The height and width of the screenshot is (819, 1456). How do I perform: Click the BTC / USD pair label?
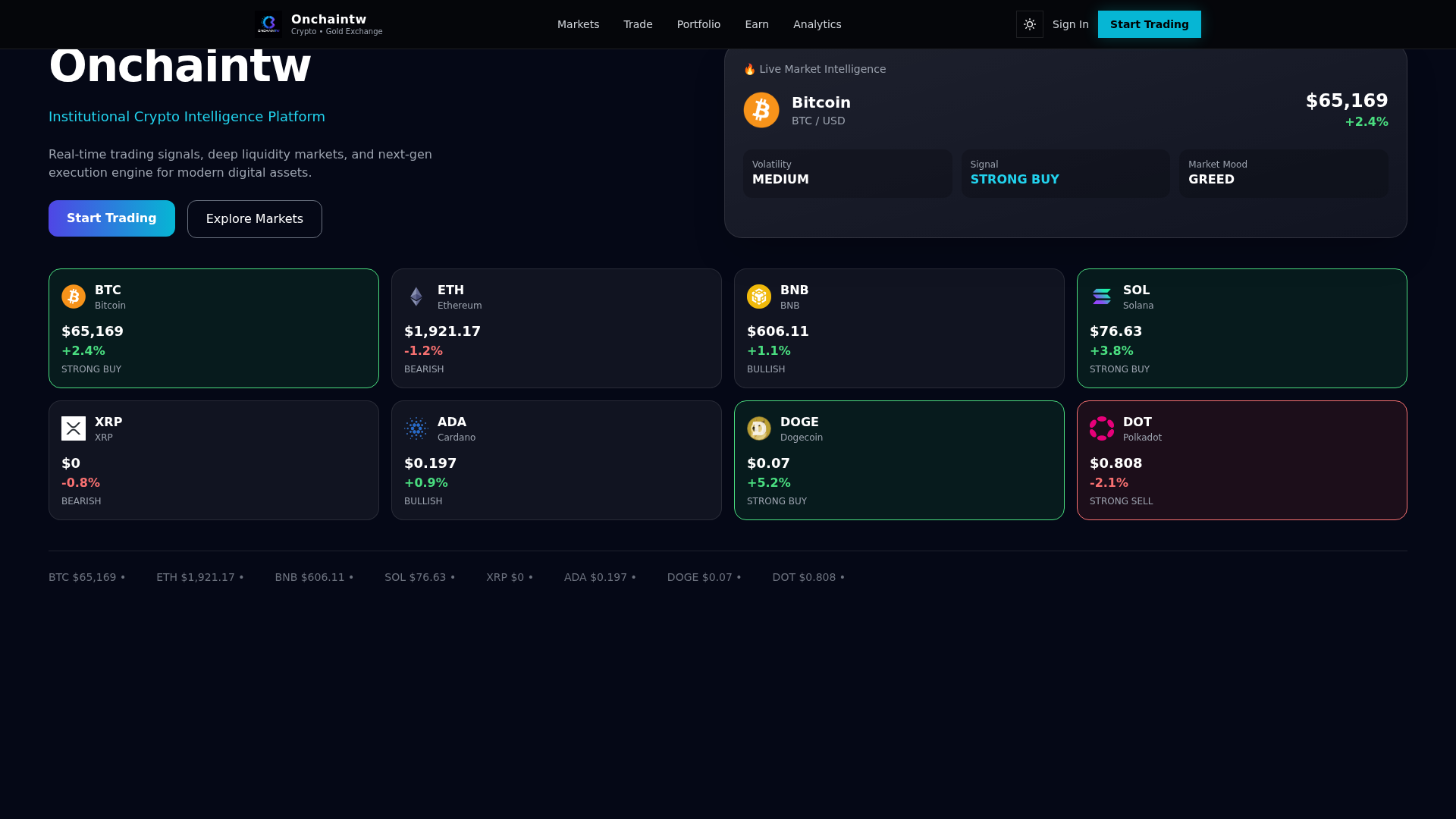tap(818, 121)
